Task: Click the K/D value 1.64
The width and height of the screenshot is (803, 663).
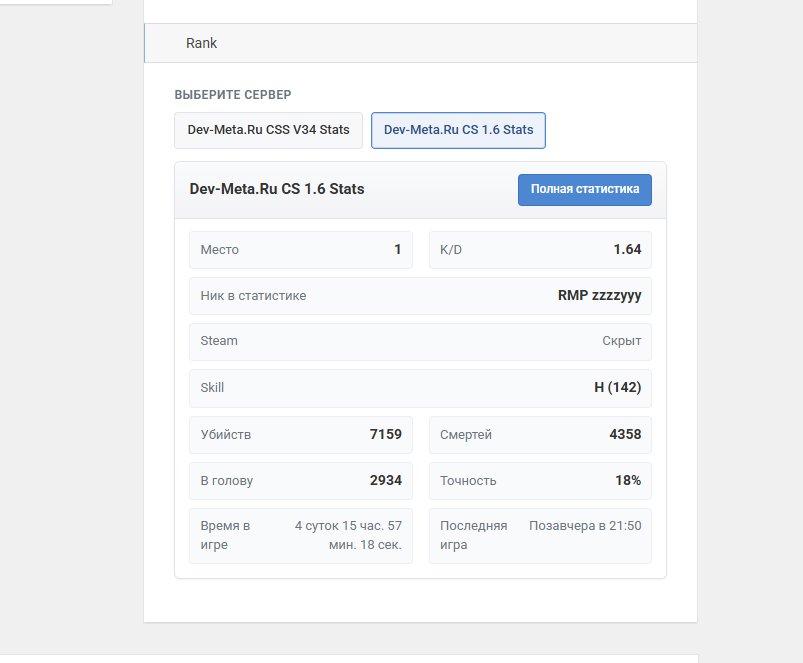Action: tap(627, 249)
